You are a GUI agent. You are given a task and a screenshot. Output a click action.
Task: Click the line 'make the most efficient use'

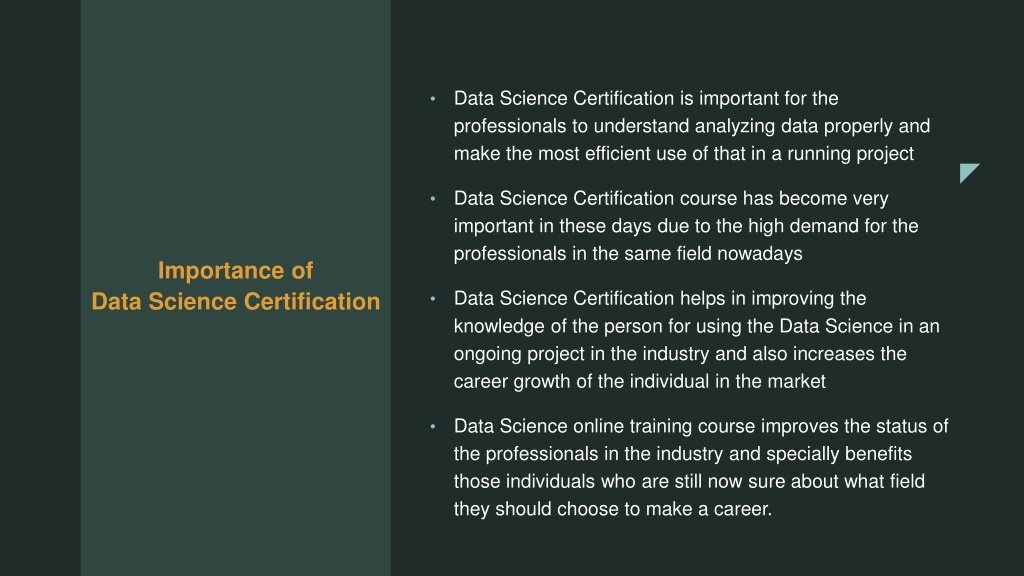coord(684,153)
